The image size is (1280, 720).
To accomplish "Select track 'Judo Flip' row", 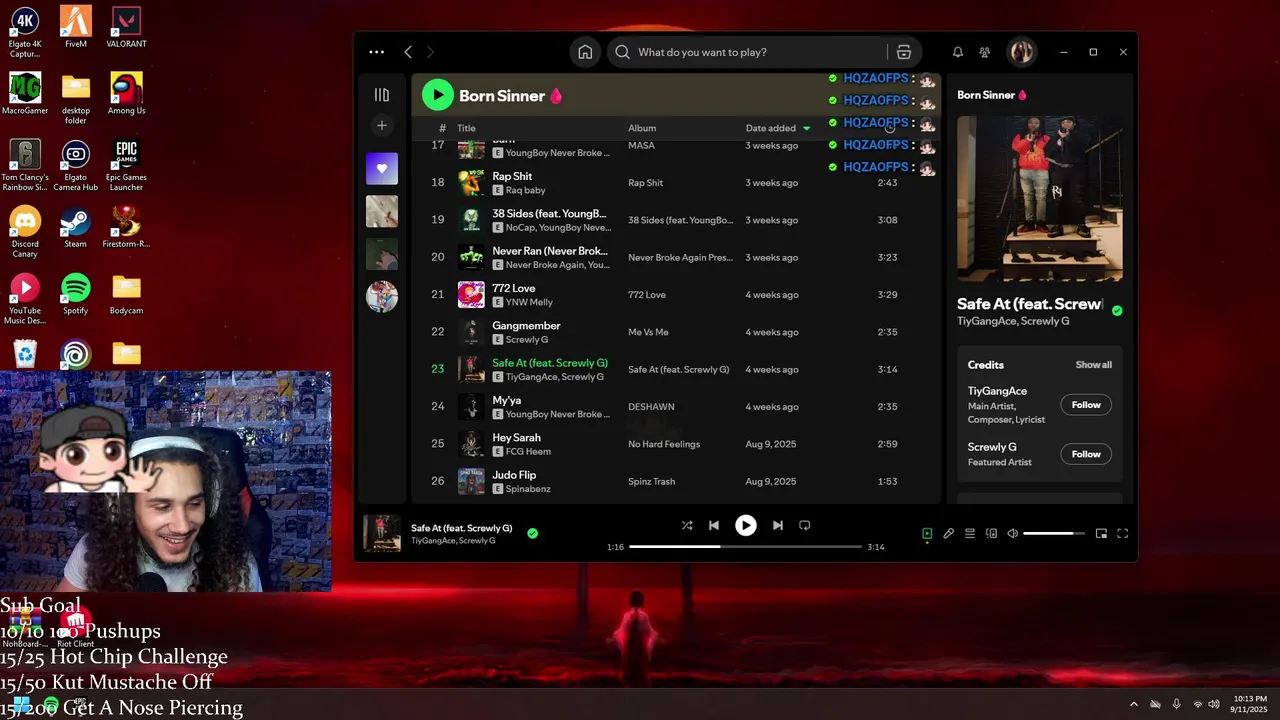I will click(x=675, y=481).
